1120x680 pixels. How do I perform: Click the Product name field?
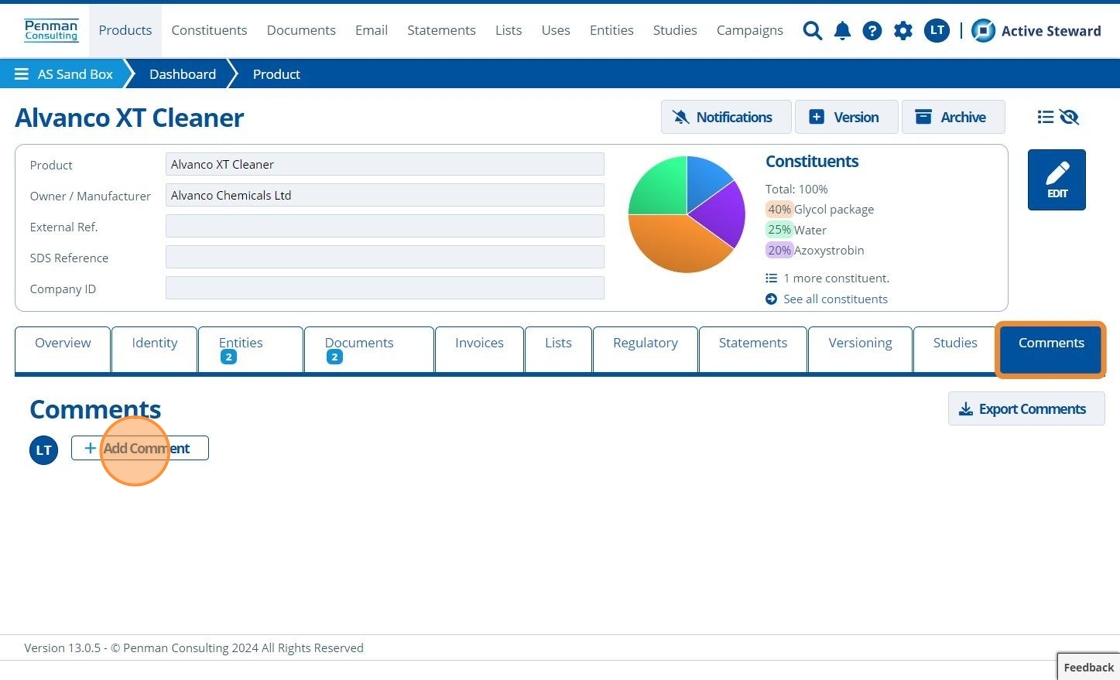385,164
